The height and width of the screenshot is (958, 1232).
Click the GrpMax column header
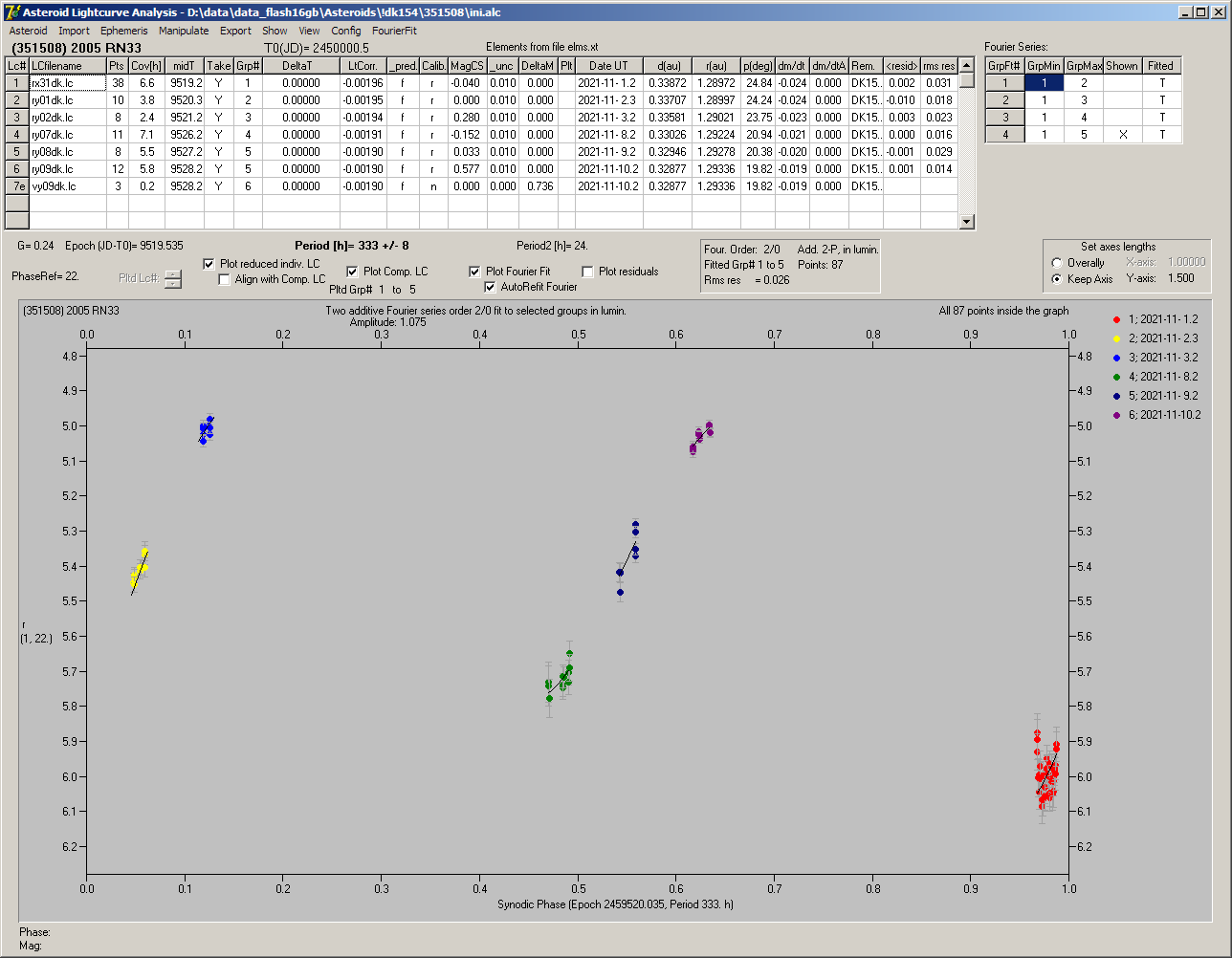point(1084,66)
